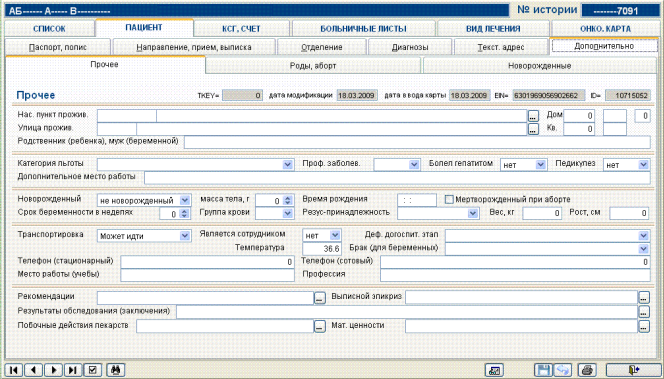Jump to the last record

click(x=73, y=370)
